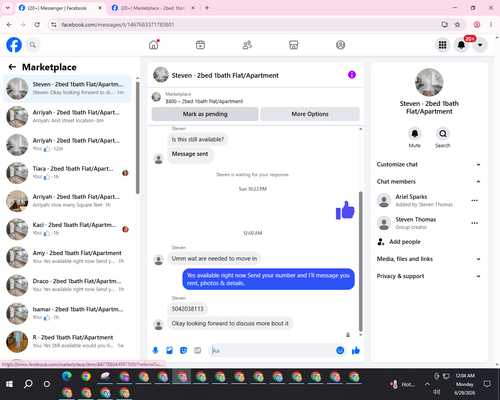The image size is (500, 400).
Task: Search in conversation icon
Action: click(443, 134)
